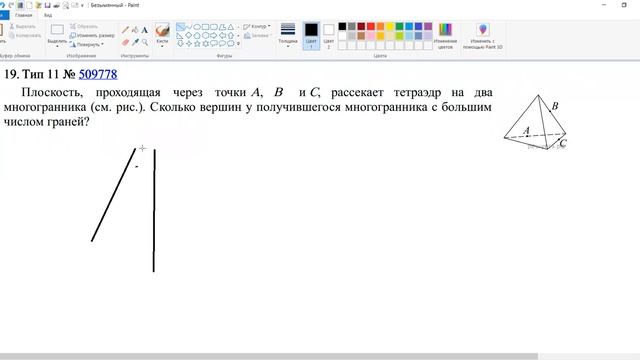Viewport: 640px width, 360px height.
Task: Open the problem link 509778
Action: (98, 74)
